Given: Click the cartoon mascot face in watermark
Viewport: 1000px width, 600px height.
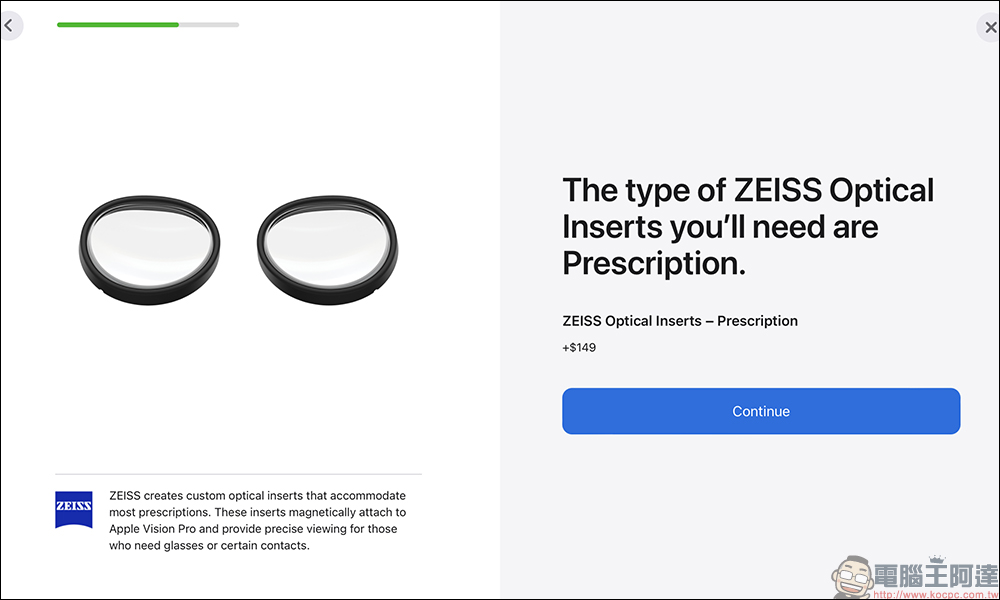Looking at the screenshot, I should click(852, 576).
